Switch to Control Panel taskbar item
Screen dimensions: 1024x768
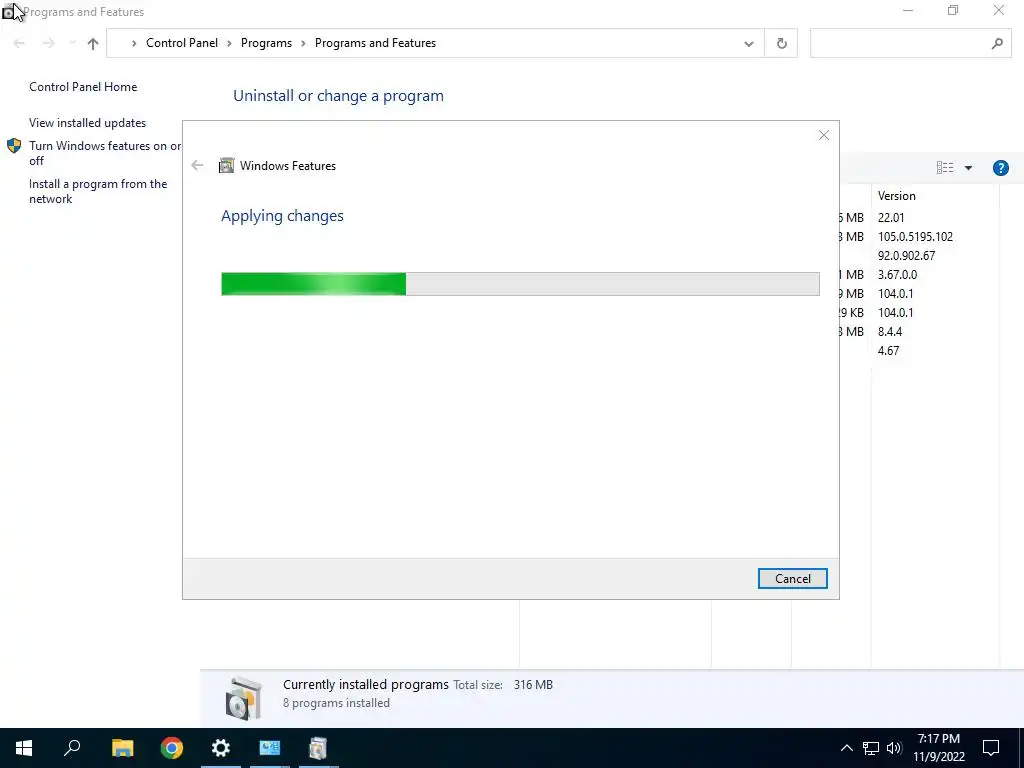tap(270, 748)
